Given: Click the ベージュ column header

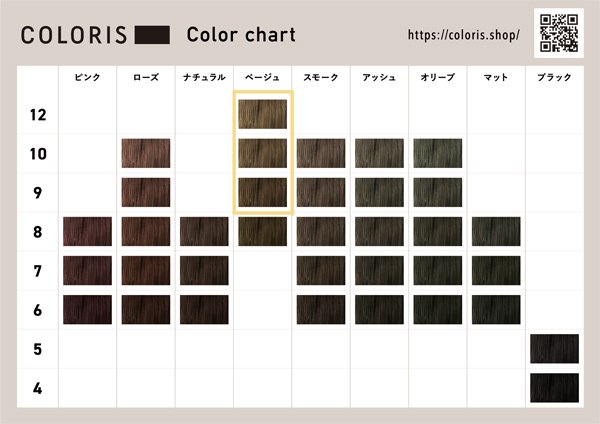Looking at the screenshot, I should (x=262, y=77).
